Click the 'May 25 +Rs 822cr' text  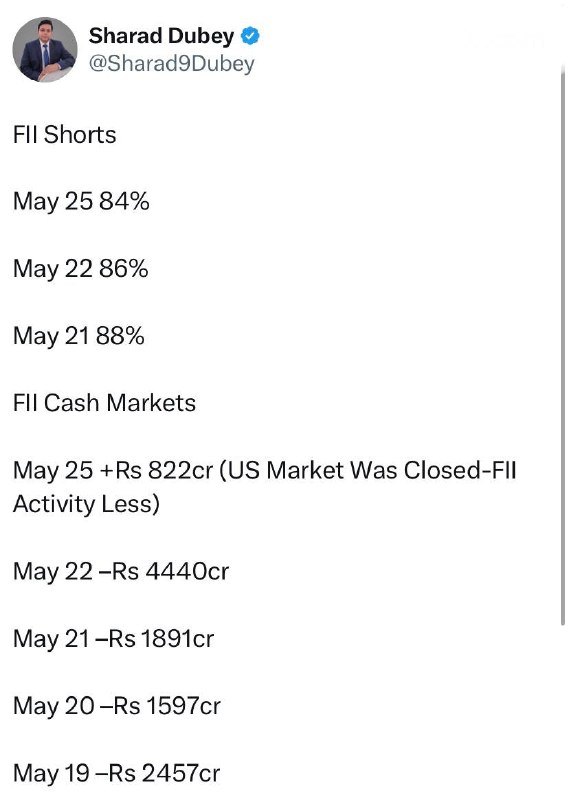click(113, 470)
